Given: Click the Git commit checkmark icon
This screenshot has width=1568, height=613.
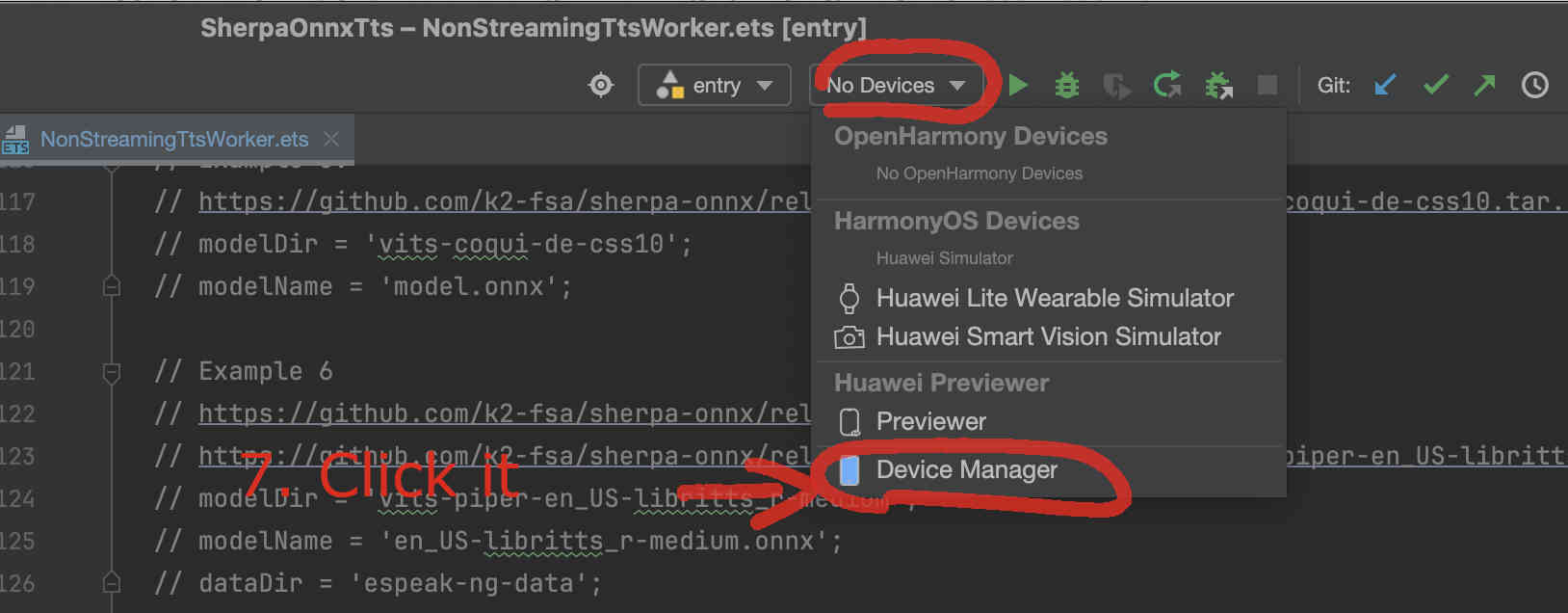Looking at the screenshot, I should (1435, 86).
